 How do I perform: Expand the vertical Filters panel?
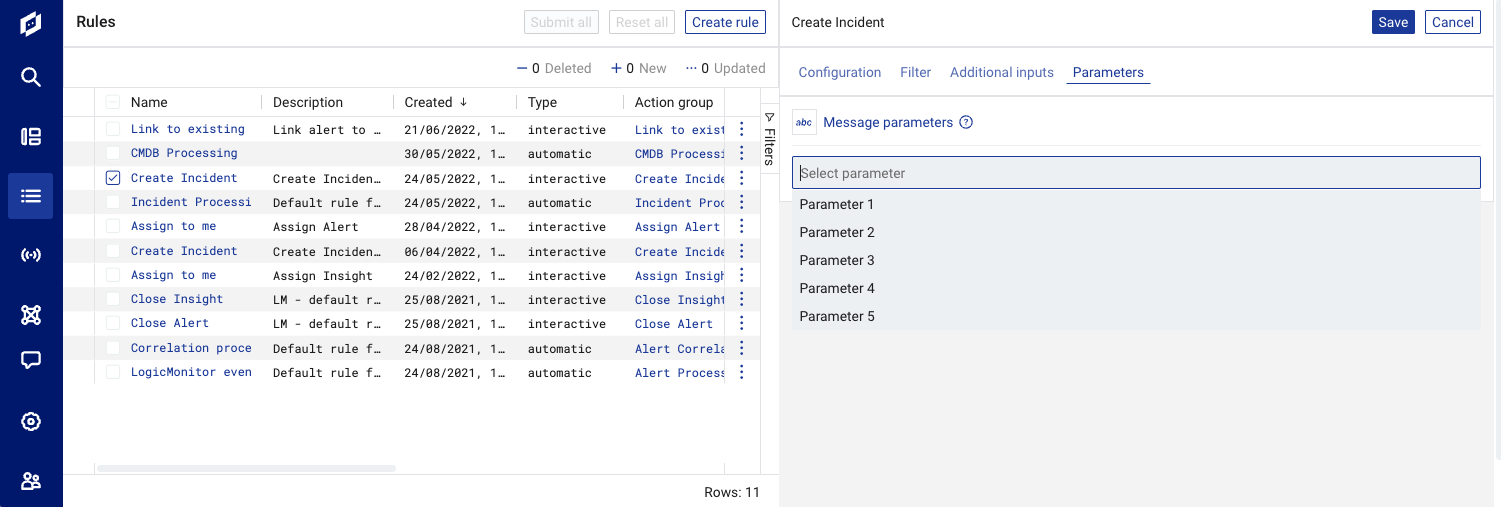pyautogui.click(x=769, y=138)
